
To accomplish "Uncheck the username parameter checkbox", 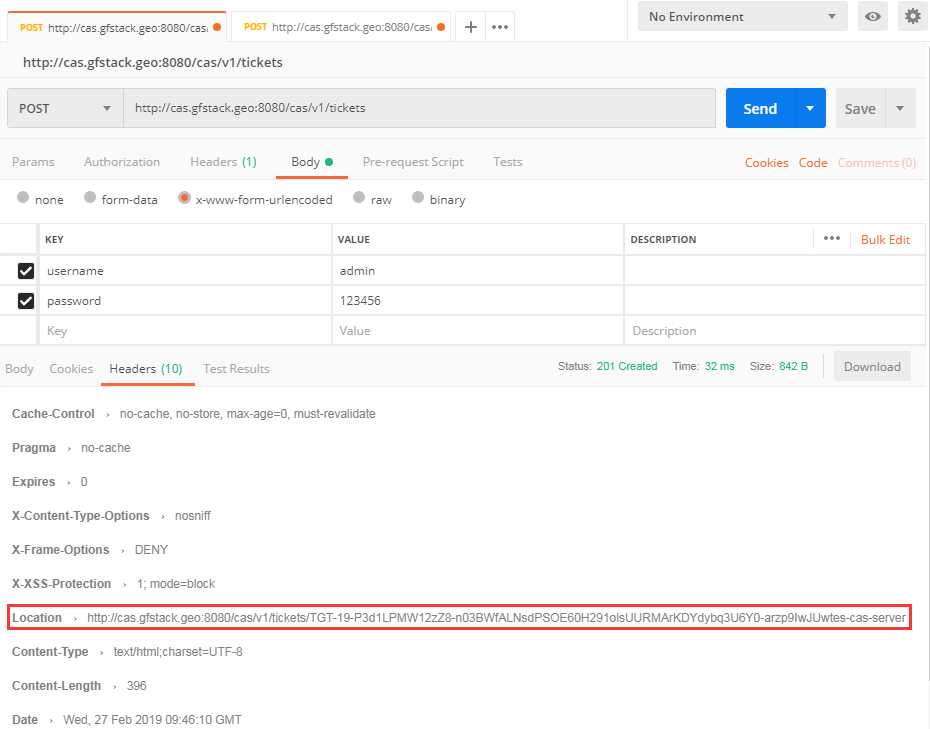I will [26, 271].
